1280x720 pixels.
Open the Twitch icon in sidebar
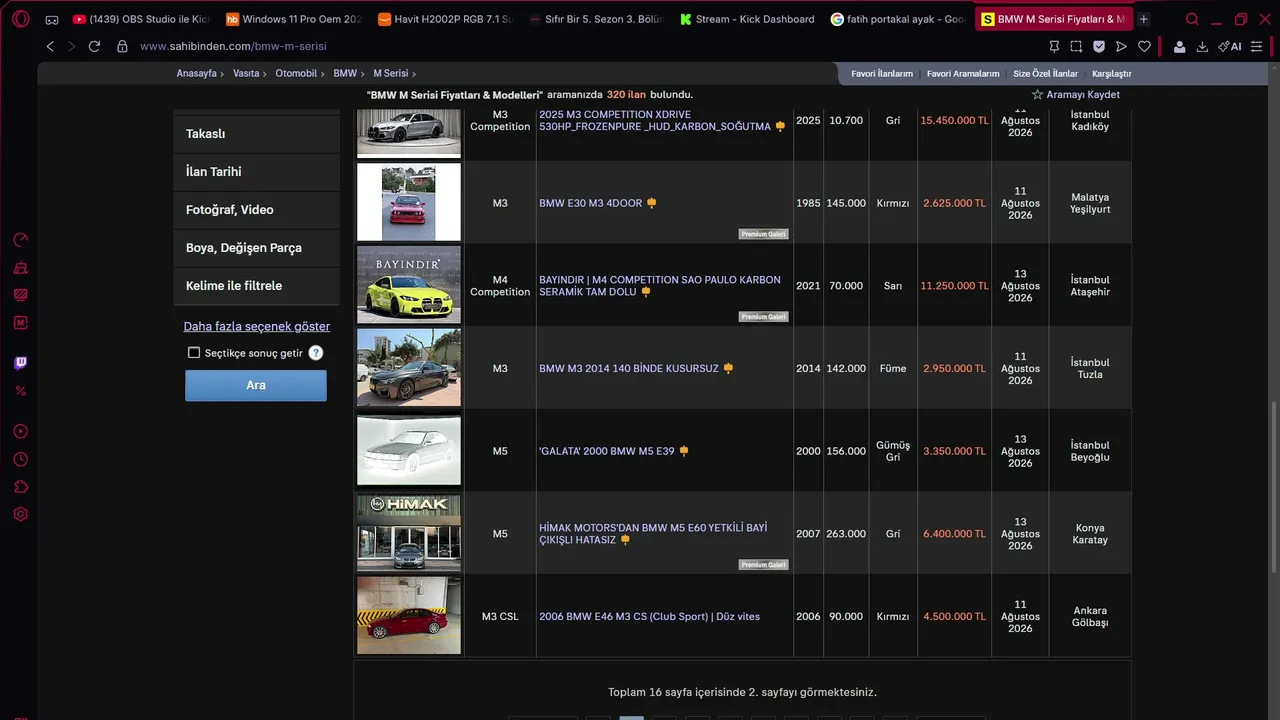click(20, 363)
